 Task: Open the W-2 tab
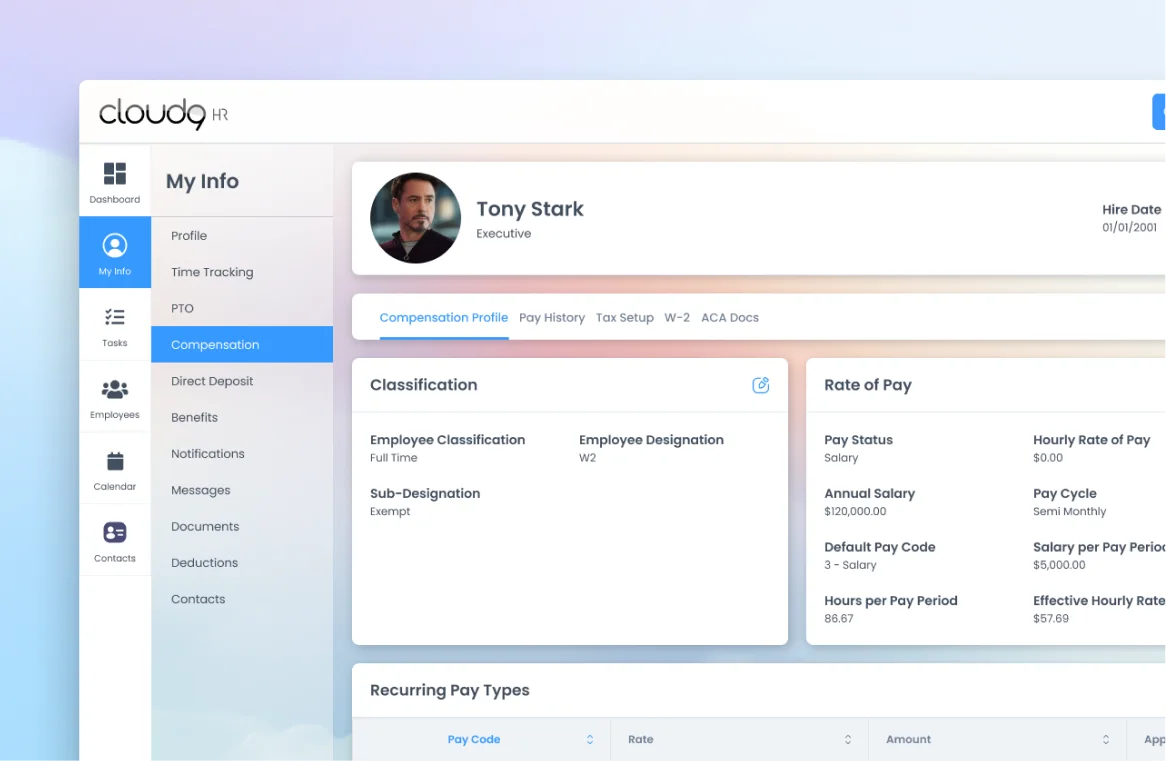(x=677, y=318)
